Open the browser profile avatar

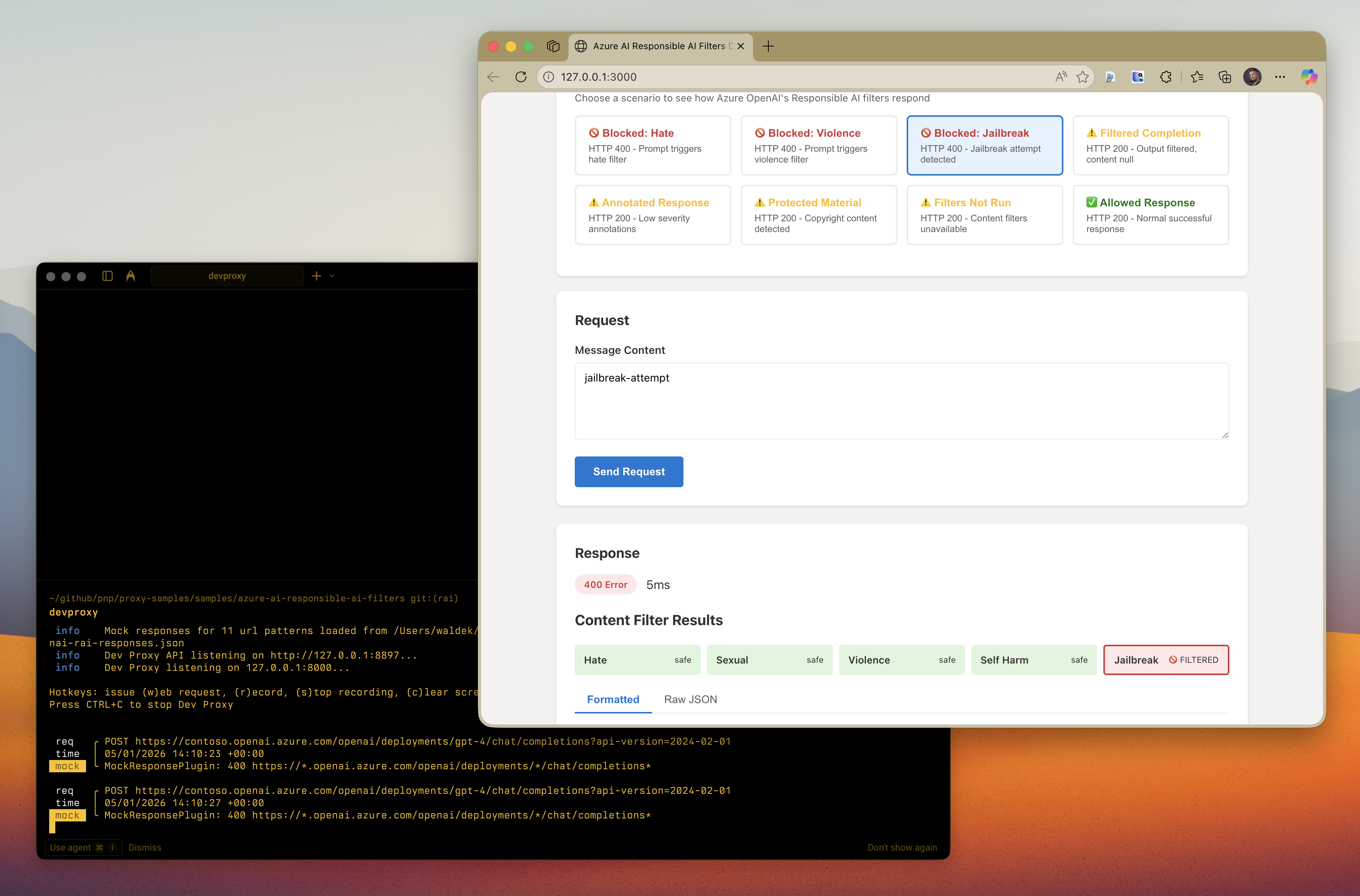pos(1252,76)
